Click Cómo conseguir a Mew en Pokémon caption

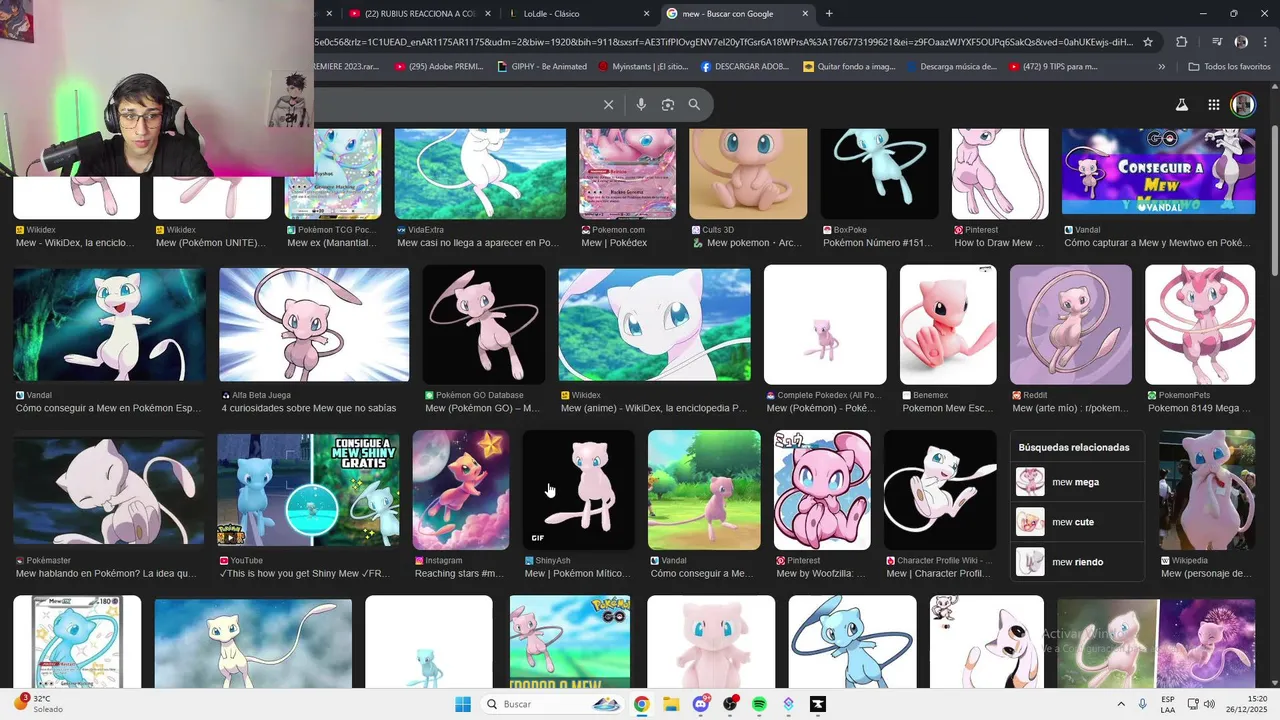point(108,408)
